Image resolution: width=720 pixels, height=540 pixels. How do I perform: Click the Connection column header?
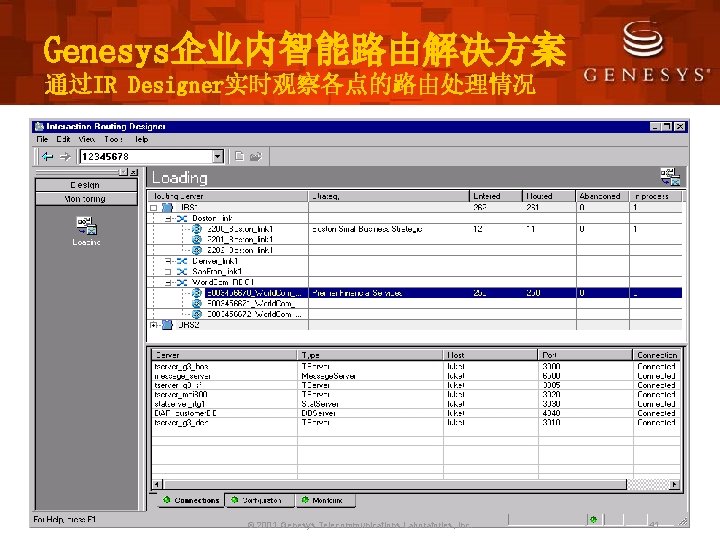click(656, 355)
